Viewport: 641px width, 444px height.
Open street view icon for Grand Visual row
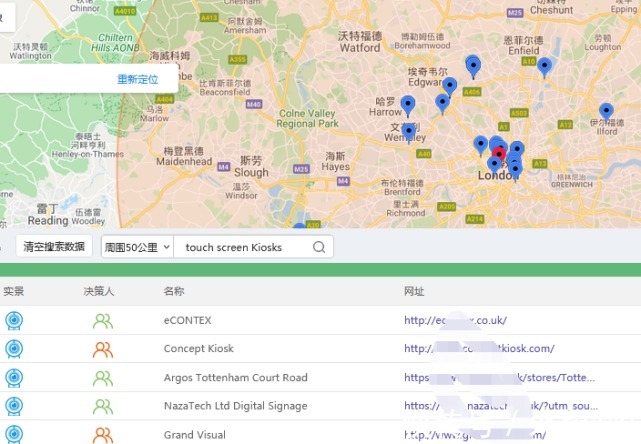tap(14, 435)
